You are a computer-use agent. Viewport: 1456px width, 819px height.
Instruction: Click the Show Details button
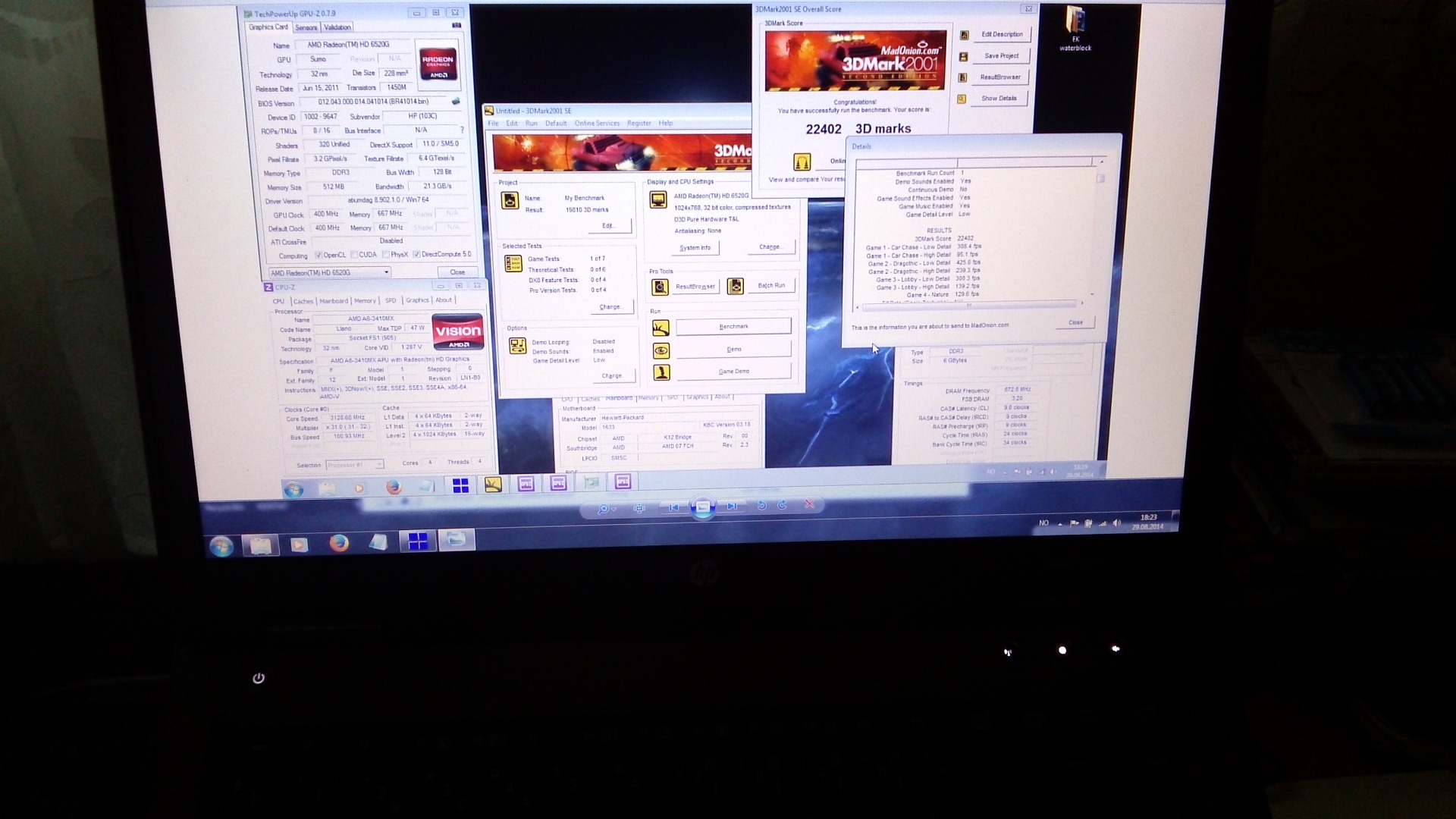pos(999,99)
